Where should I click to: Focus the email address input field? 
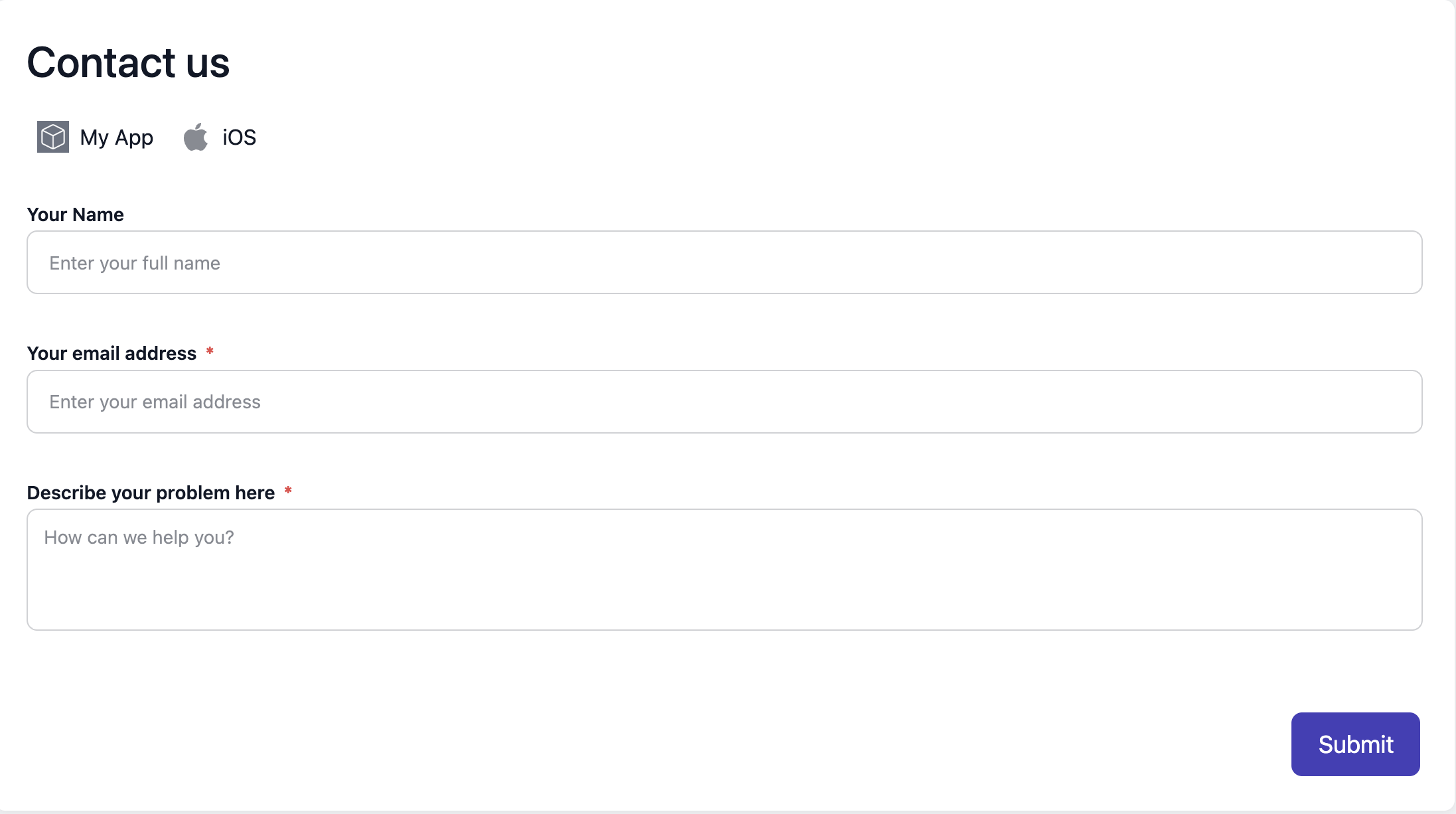(725, 402)
